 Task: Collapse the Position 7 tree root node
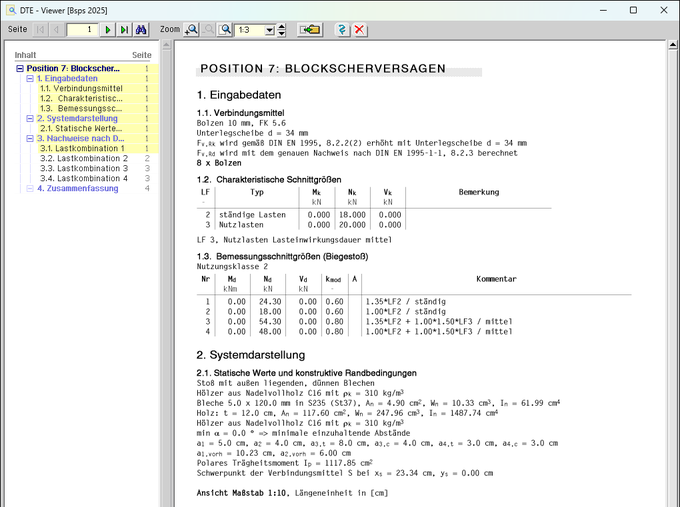point(20,68)
